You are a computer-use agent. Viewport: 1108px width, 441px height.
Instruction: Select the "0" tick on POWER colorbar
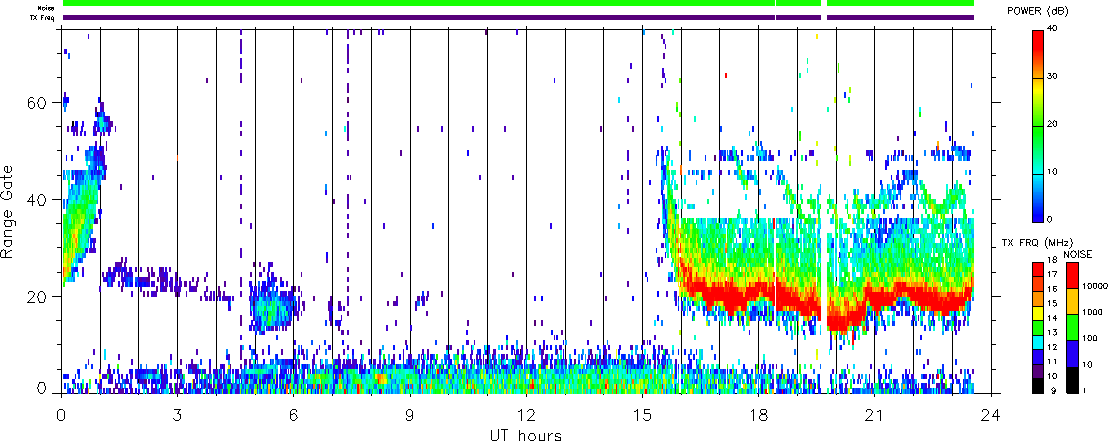click(1049, 219)
